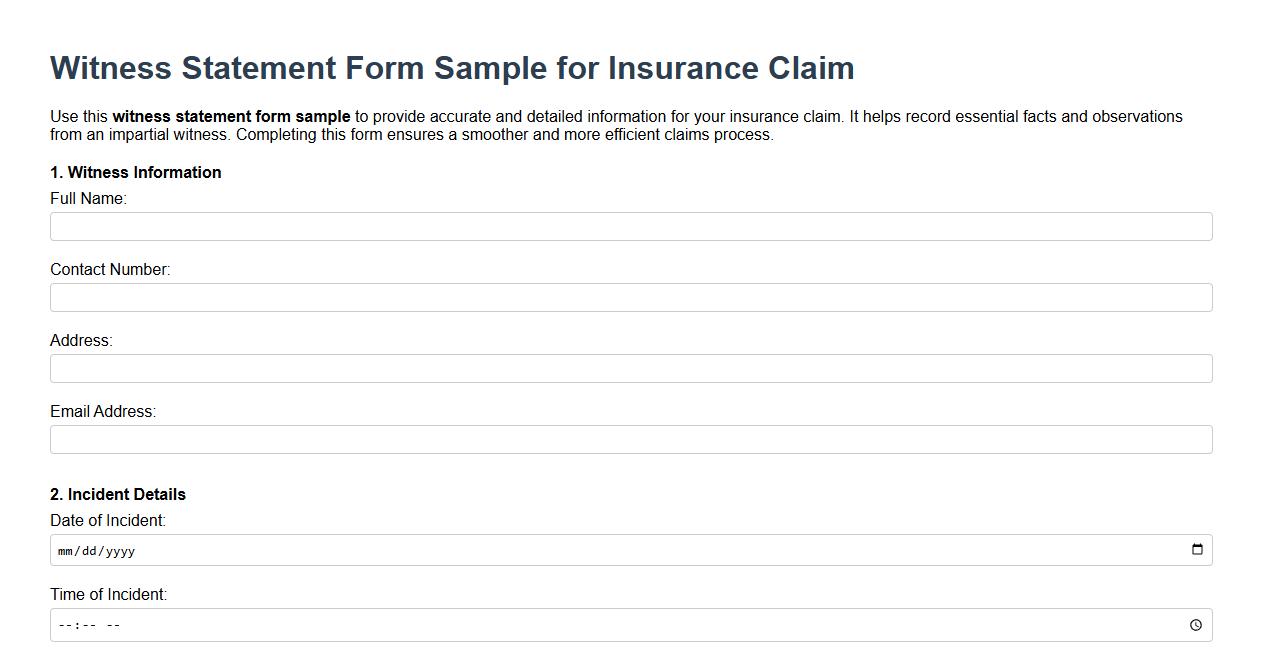This screenshot has height=656, width=1263.
Task: Select the hour segment in Time of Incident
Action: tap(63, 624)
